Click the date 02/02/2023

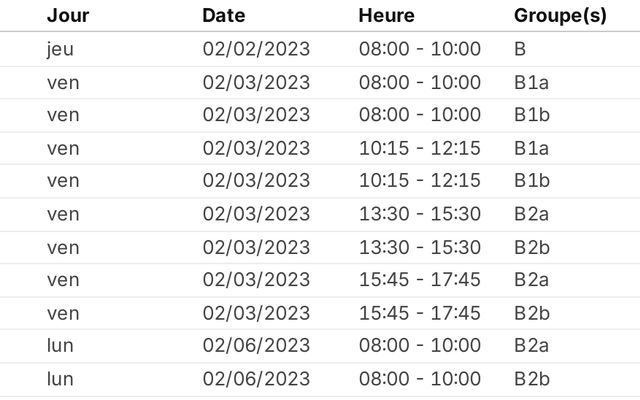(256, 49)
